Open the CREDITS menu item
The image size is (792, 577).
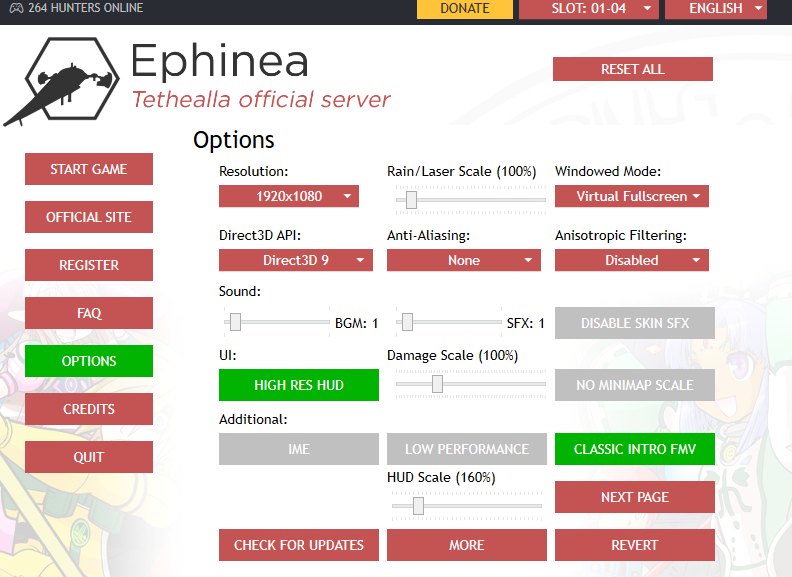[x=89, y=409]
